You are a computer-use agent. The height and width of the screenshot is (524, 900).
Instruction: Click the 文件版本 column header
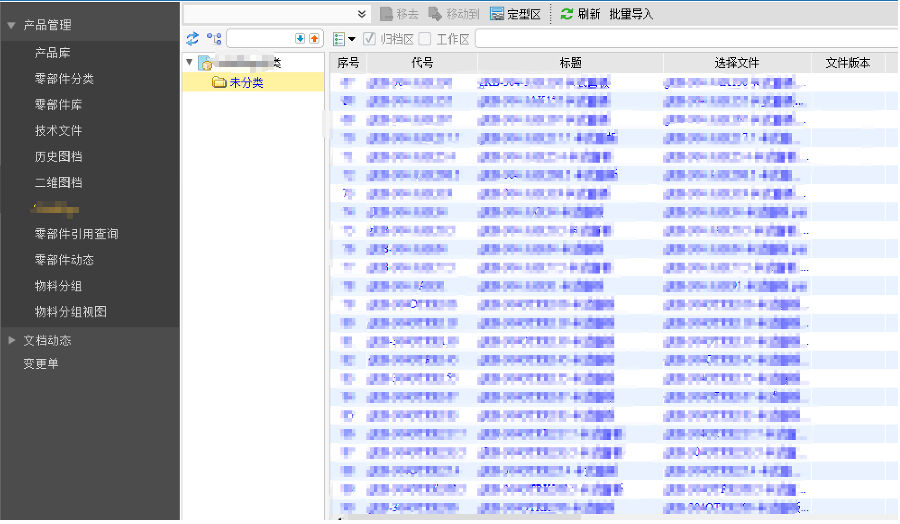tap(848, 63)
